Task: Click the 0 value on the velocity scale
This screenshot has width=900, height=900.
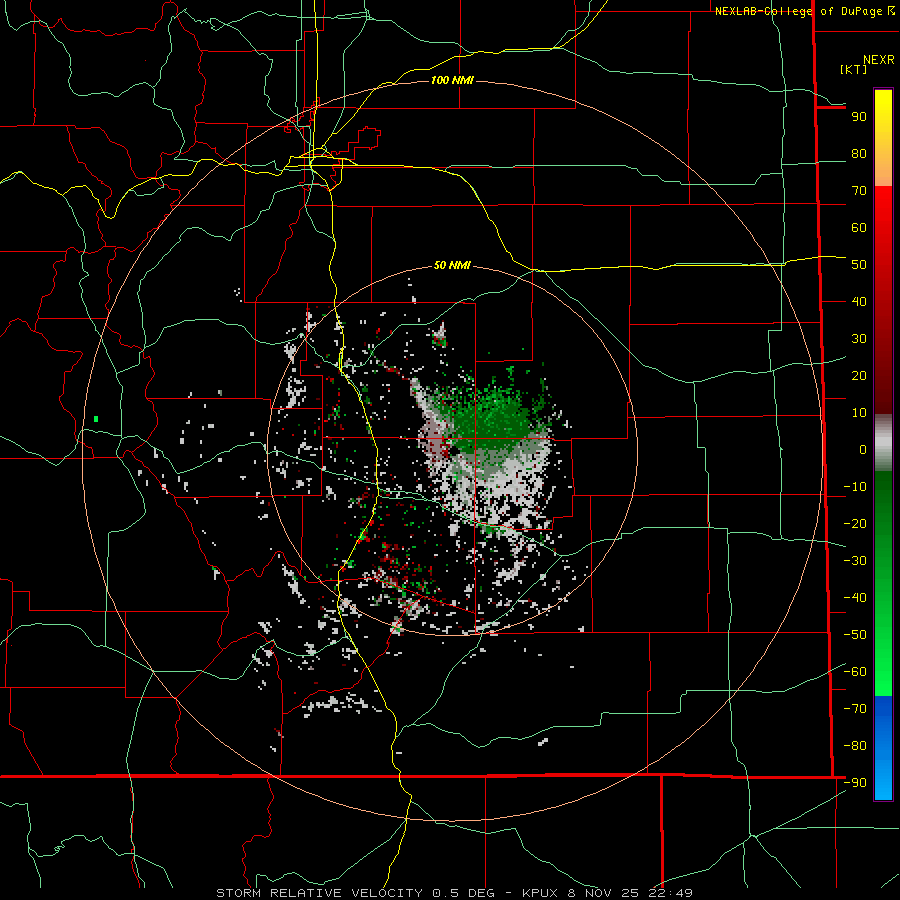Action: [863, 450]
